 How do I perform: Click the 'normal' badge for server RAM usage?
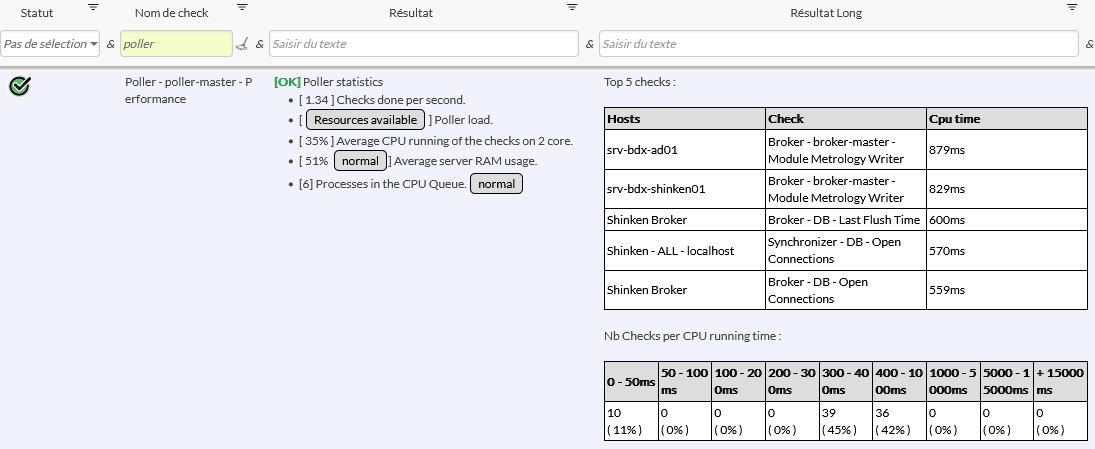coord(360,161)
